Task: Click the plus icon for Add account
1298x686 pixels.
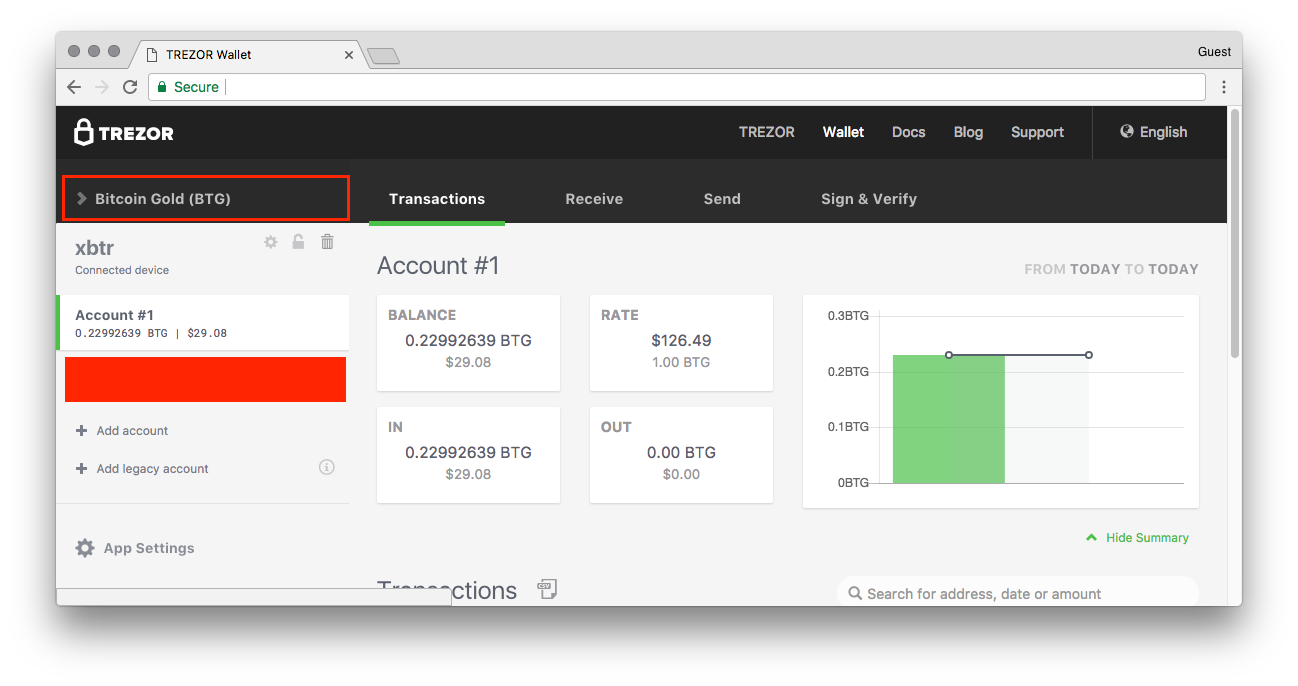Action: pos(82,431)
